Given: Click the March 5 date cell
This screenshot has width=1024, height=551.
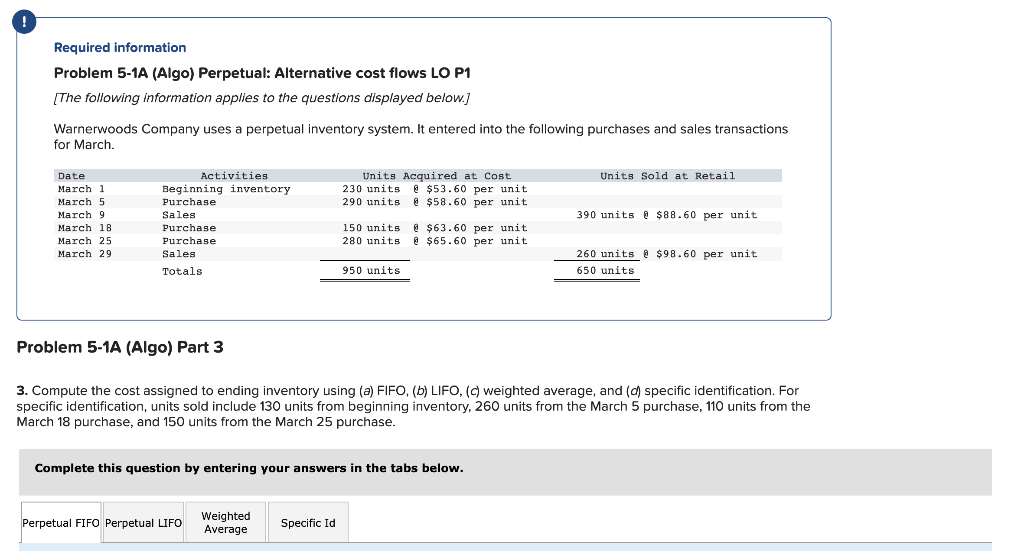Looking at the screenshot, I should 81,202.
